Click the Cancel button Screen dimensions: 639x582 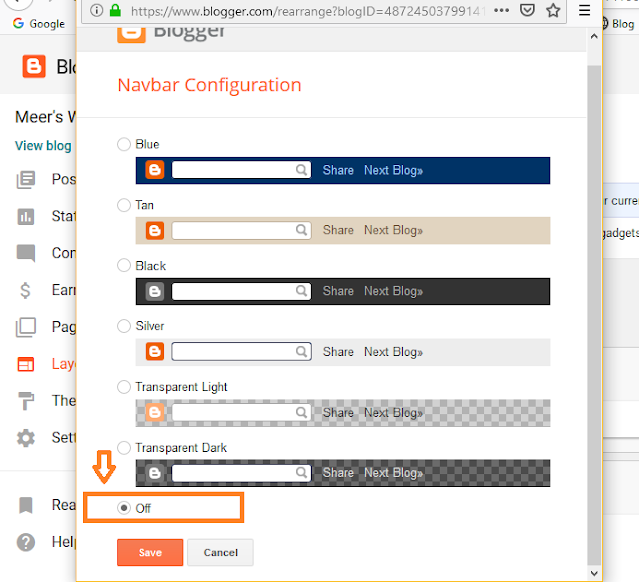click(x=220, y=552)
